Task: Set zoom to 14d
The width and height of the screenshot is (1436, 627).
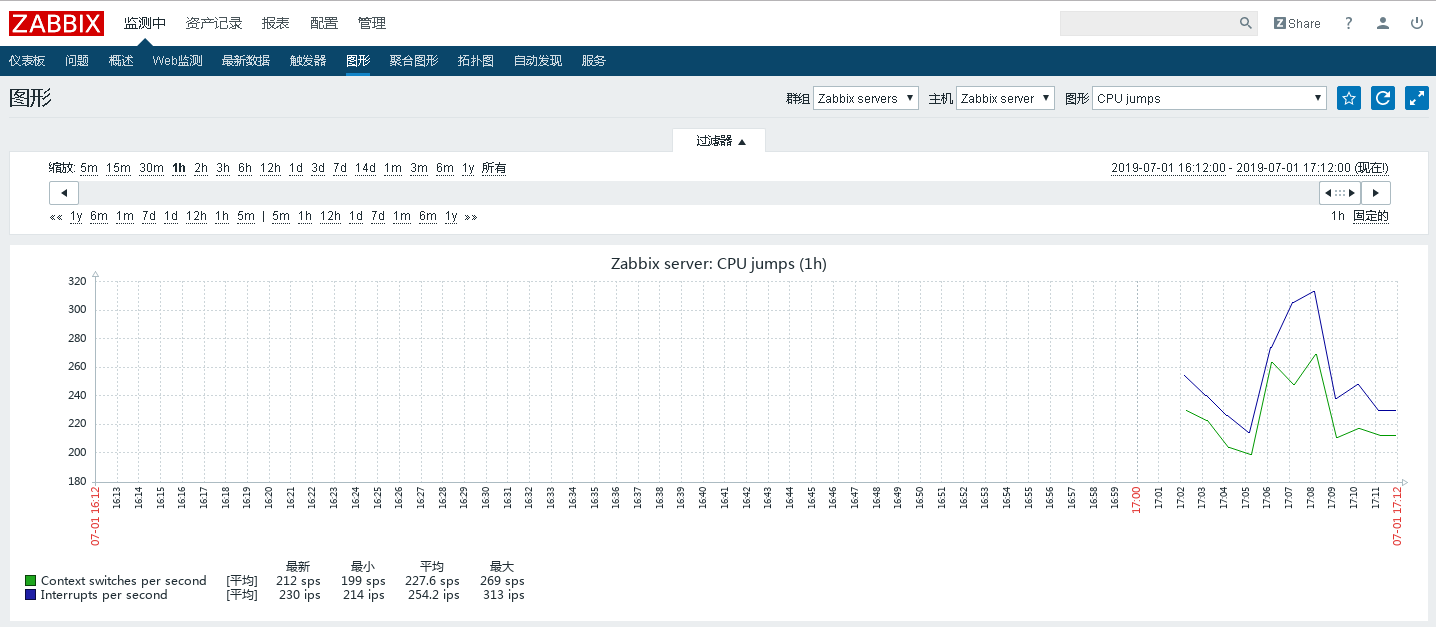Action: [365, 168]
